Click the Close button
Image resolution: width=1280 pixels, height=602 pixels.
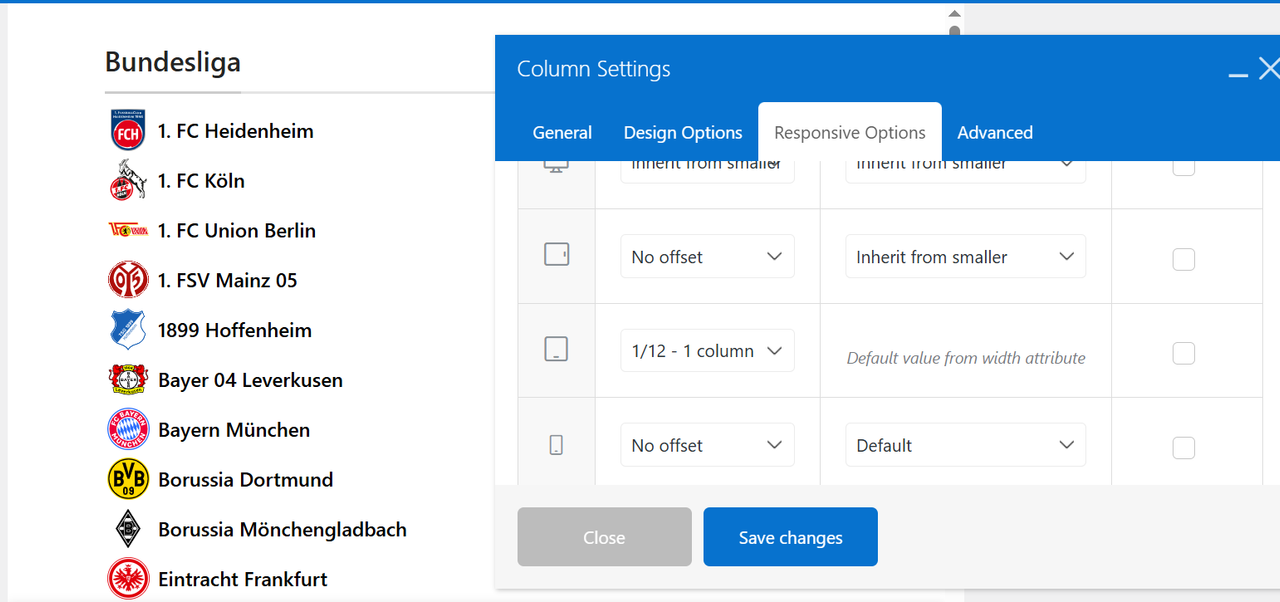[604, 537]
